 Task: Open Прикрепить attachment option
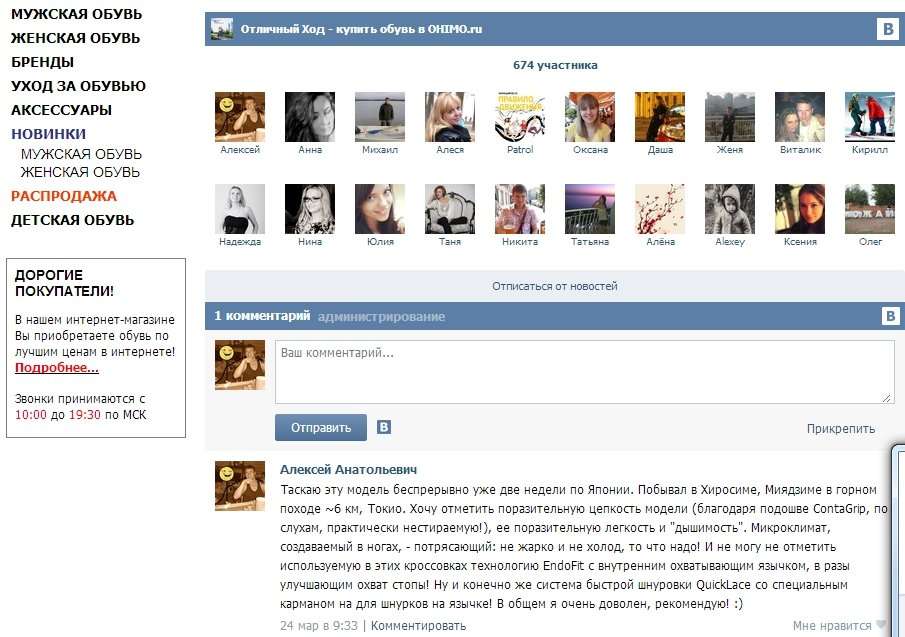(x=841, y=429)
